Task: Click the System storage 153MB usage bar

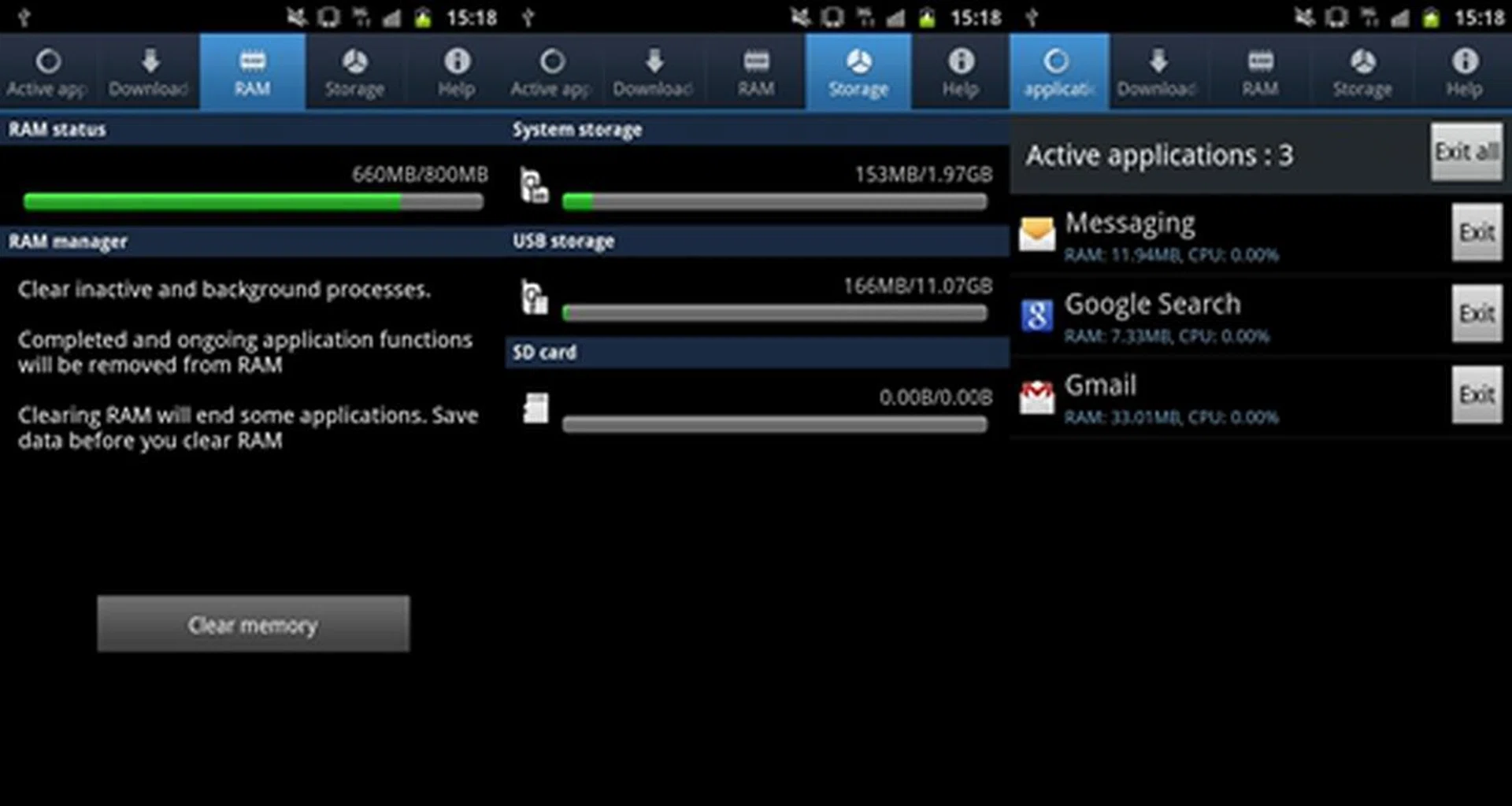Action: pos(774,202)
